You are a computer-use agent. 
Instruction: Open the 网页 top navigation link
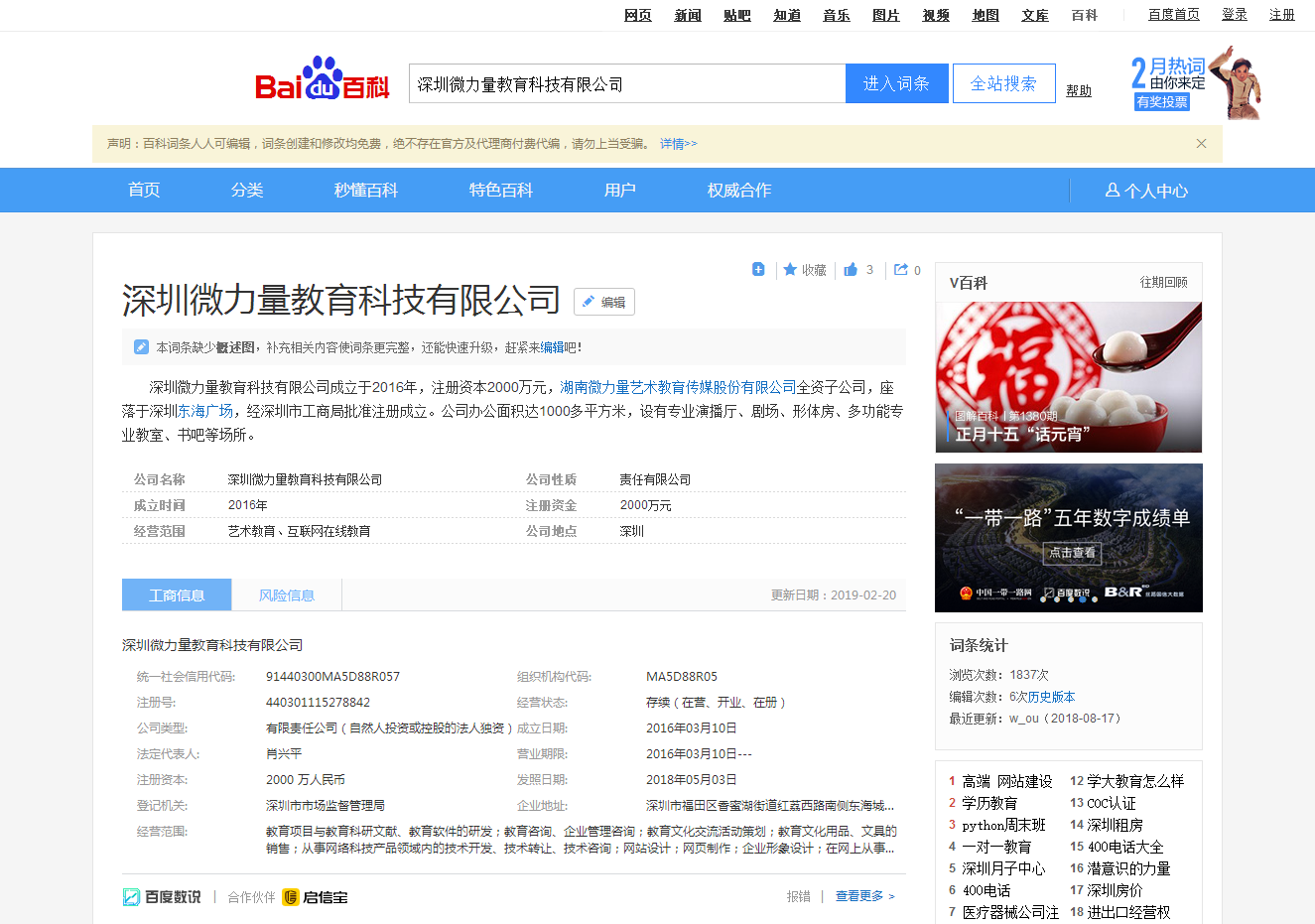(638, 15)
